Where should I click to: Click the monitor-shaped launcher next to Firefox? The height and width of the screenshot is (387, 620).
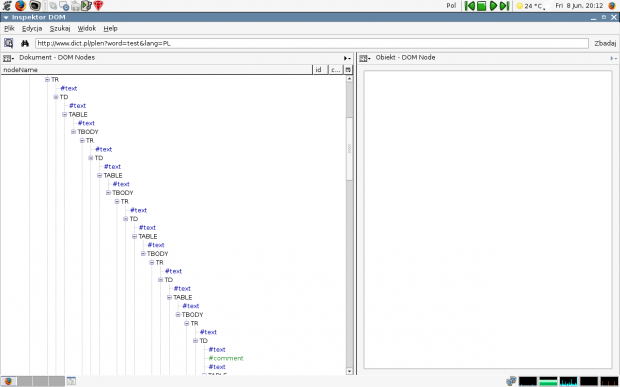pos(35,6)
